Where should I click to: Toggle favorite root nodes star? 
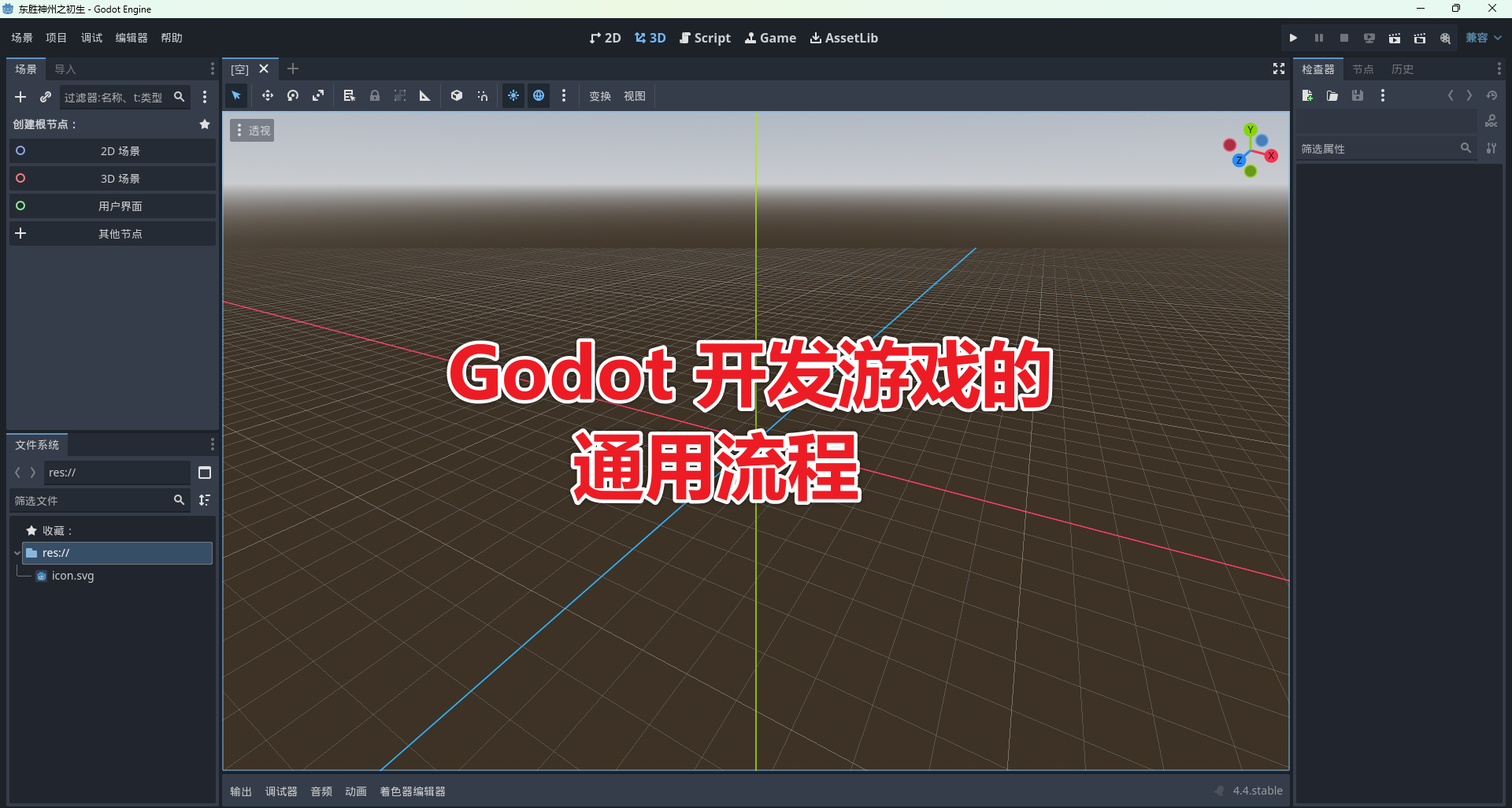205,124
